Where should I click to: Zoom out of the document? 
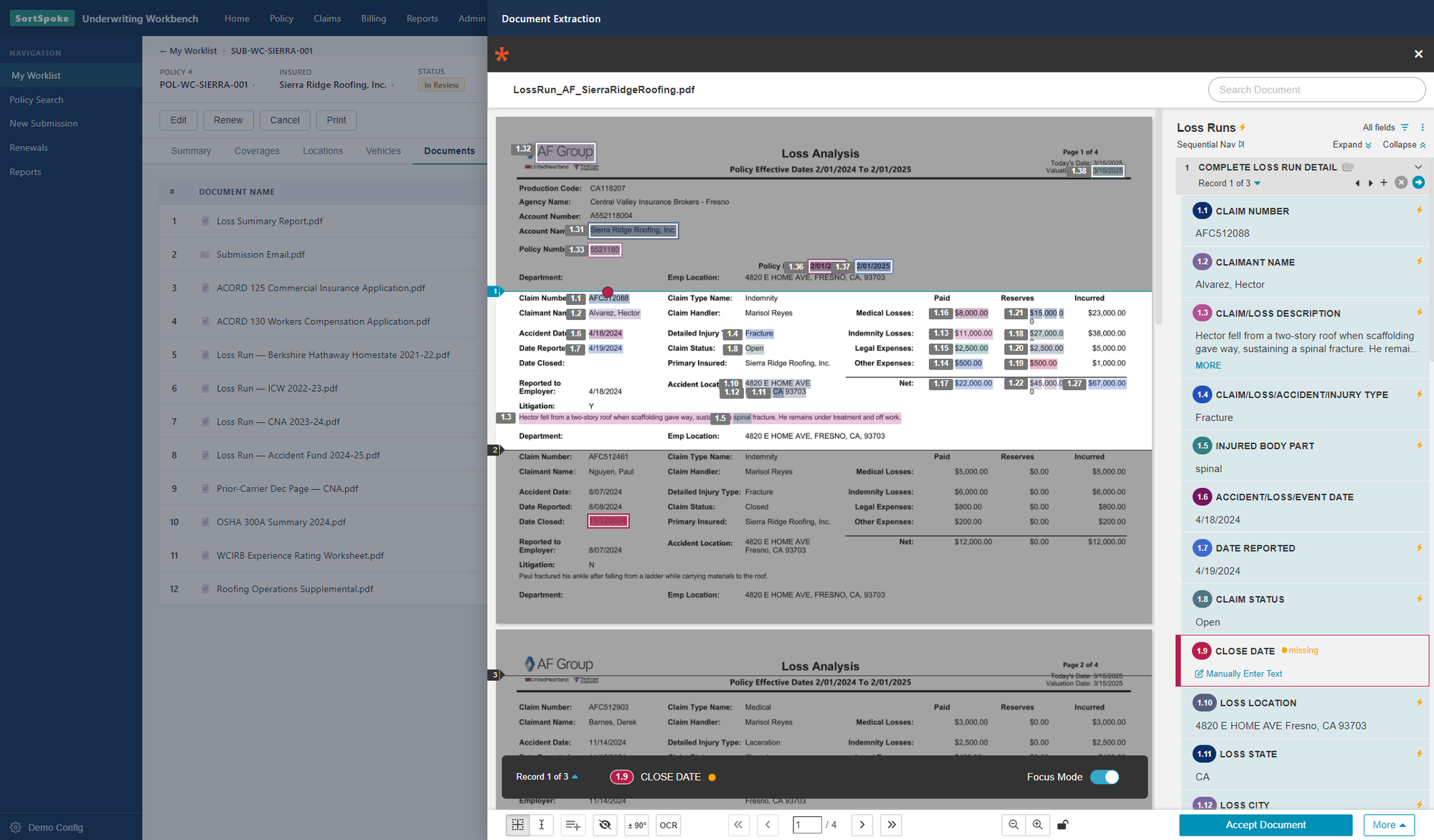[x=1014, y=825]
